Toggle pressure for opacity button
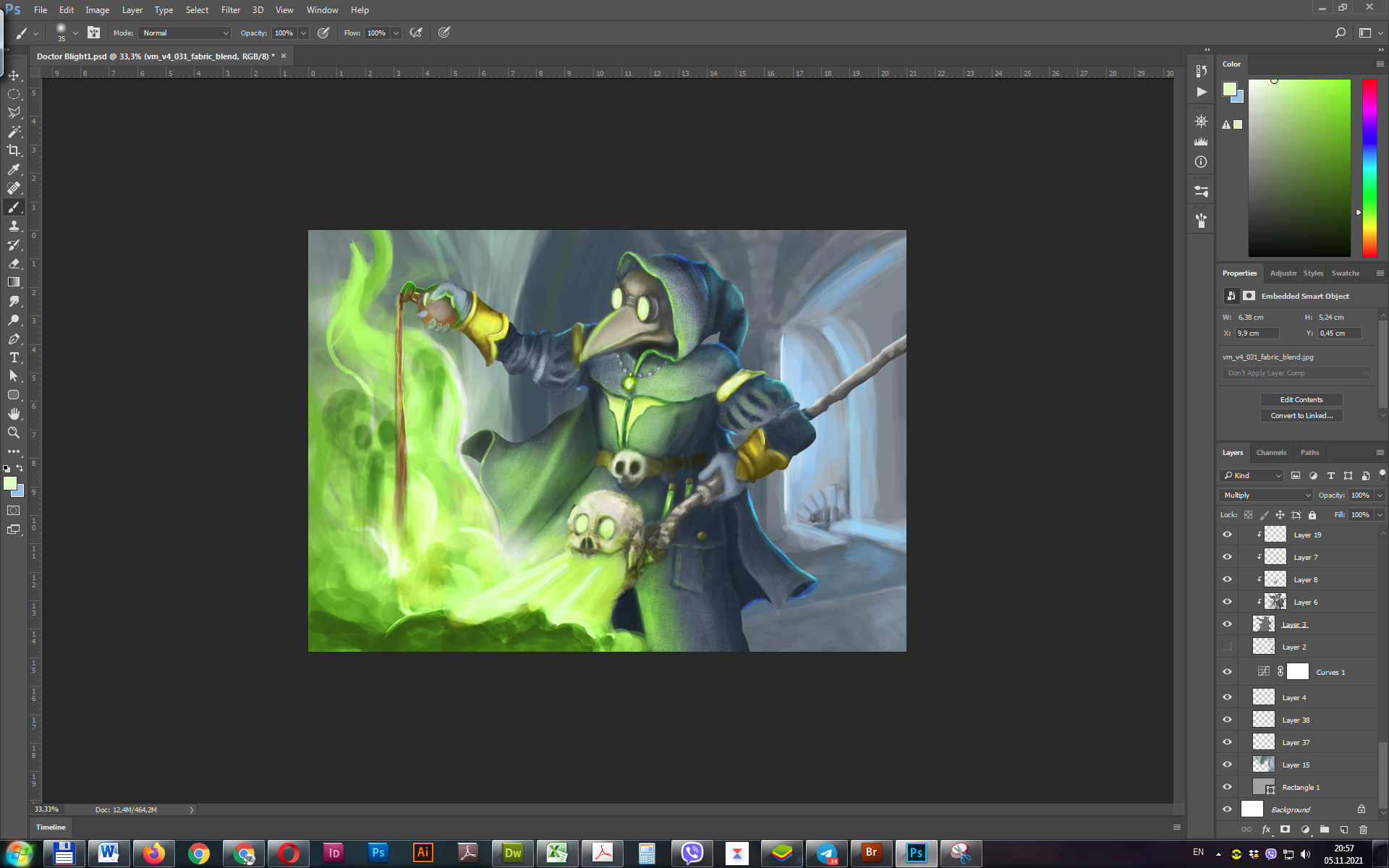This screenshot has height=868, width=1389. 323,33
